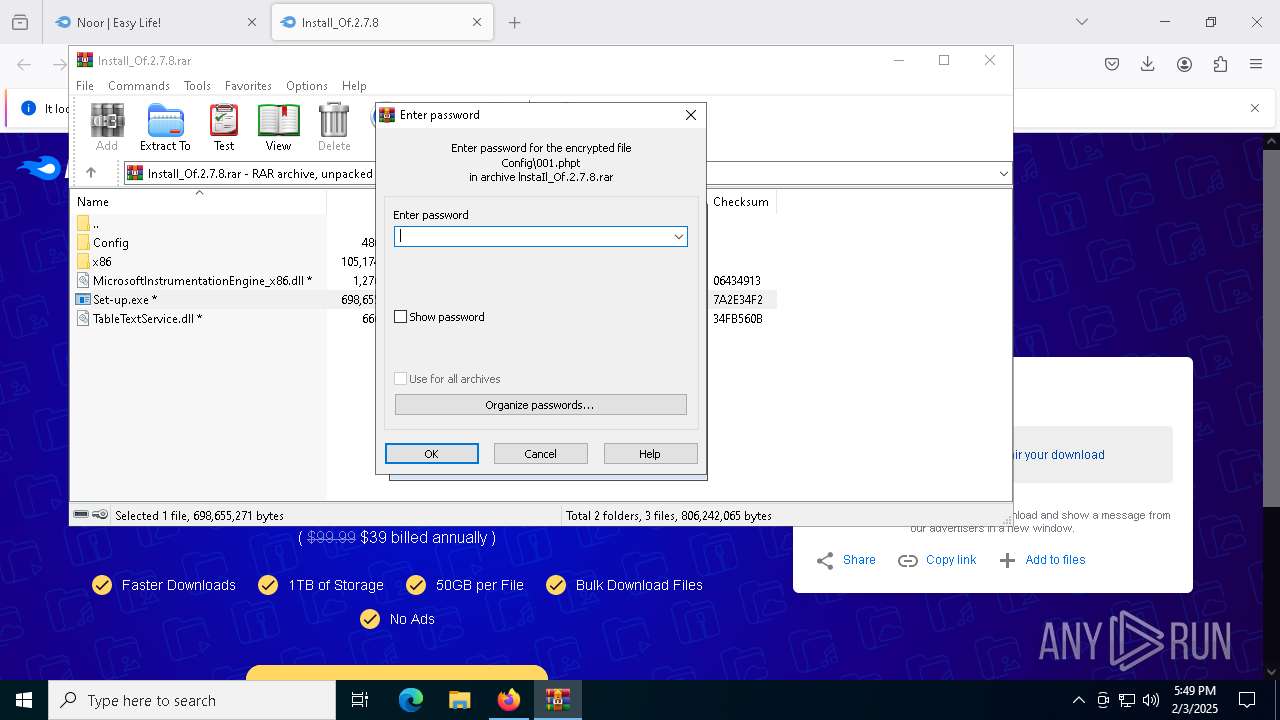Enable the Show password checkbox
Viewport: 1280px width, 720px height.
[x=401, y=317]
